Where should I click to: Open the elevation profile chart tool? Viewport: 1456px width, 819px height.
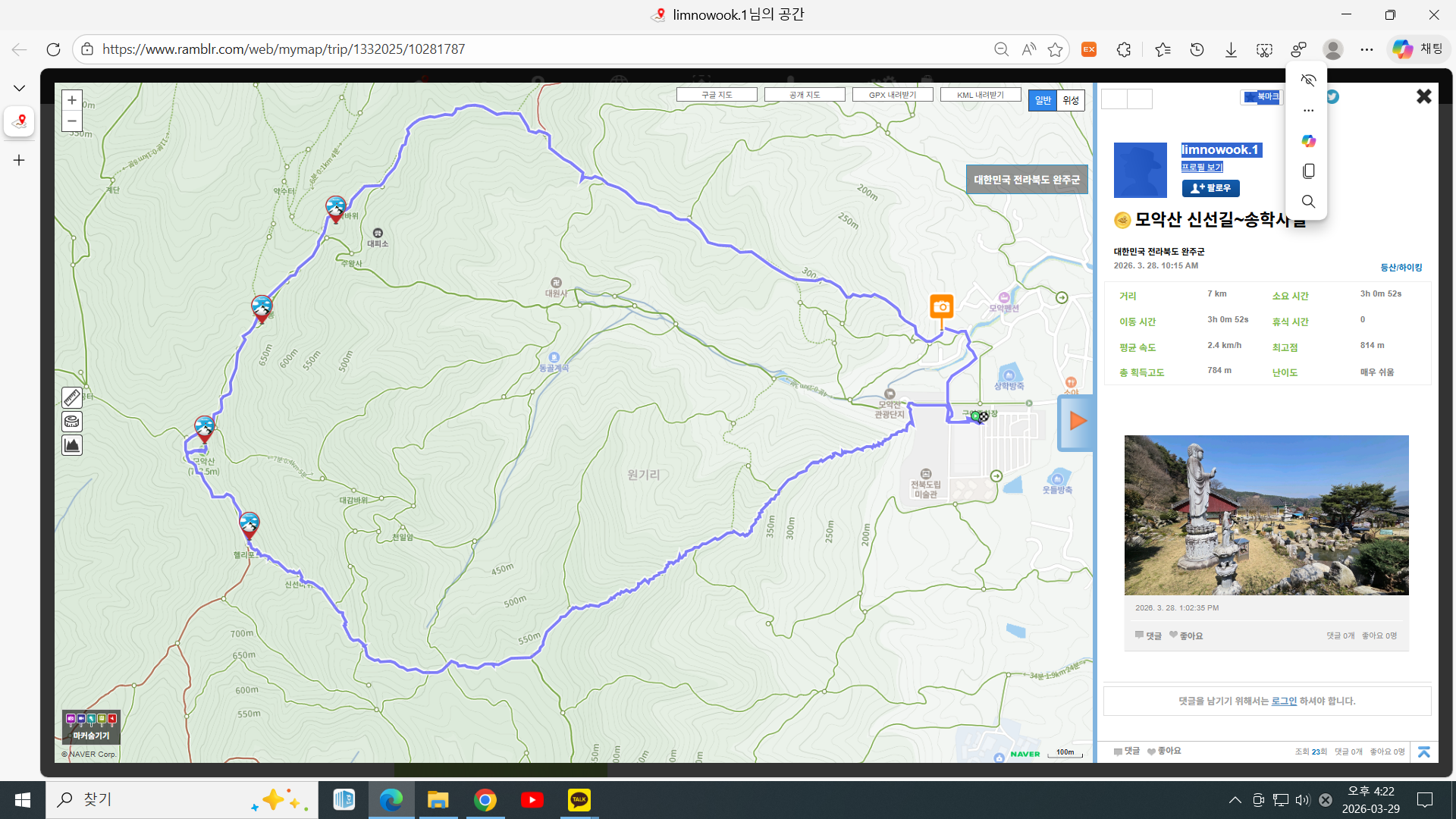click(72, 445)
